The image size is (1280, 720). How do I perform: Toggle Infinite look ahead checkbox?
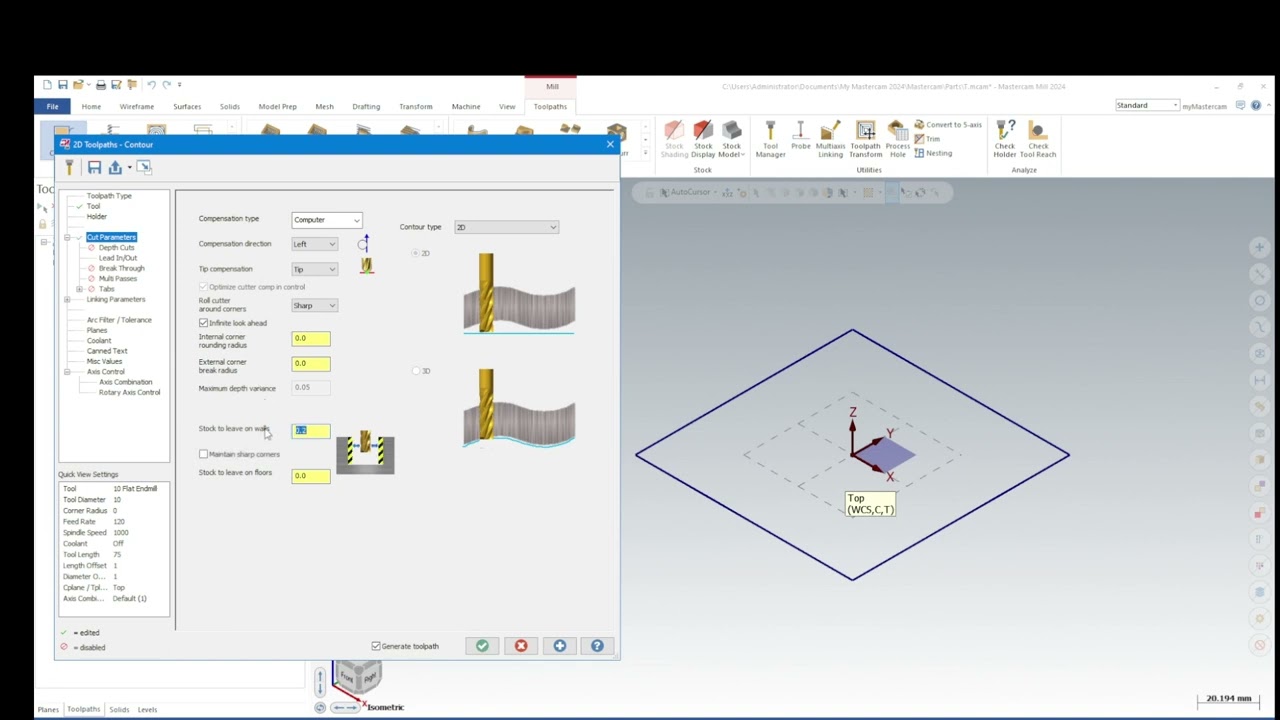coord(203,323)
